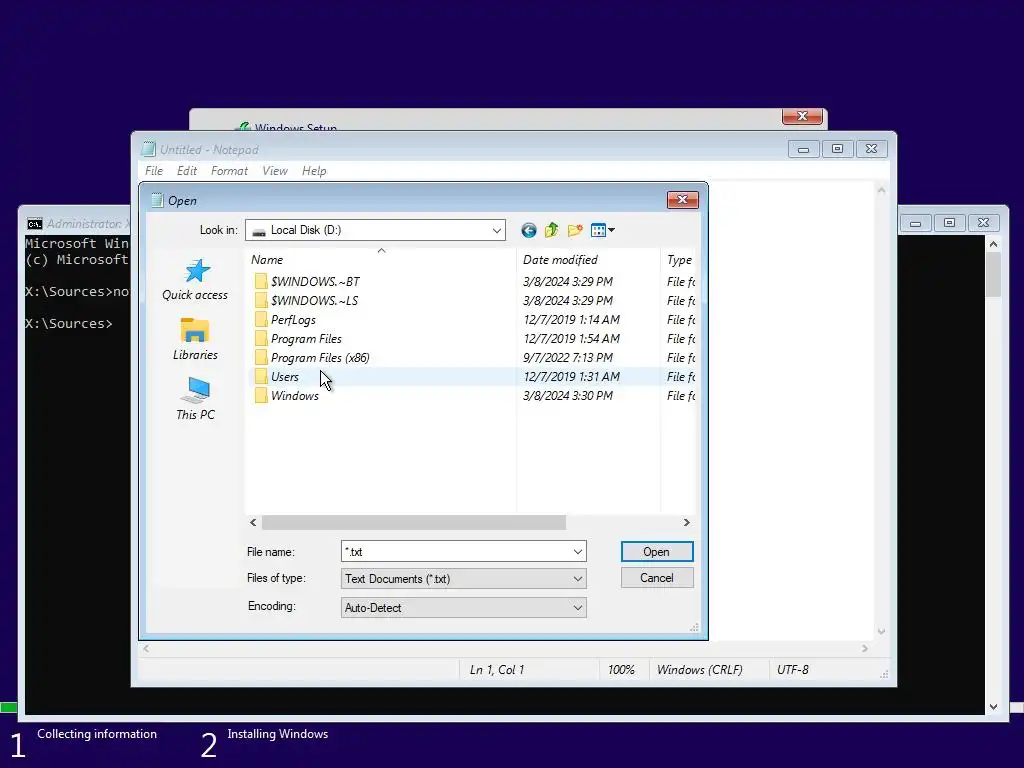Expand the Look in drive dropdown
This screenshot has width=1024, height=768.
(496, 230)
